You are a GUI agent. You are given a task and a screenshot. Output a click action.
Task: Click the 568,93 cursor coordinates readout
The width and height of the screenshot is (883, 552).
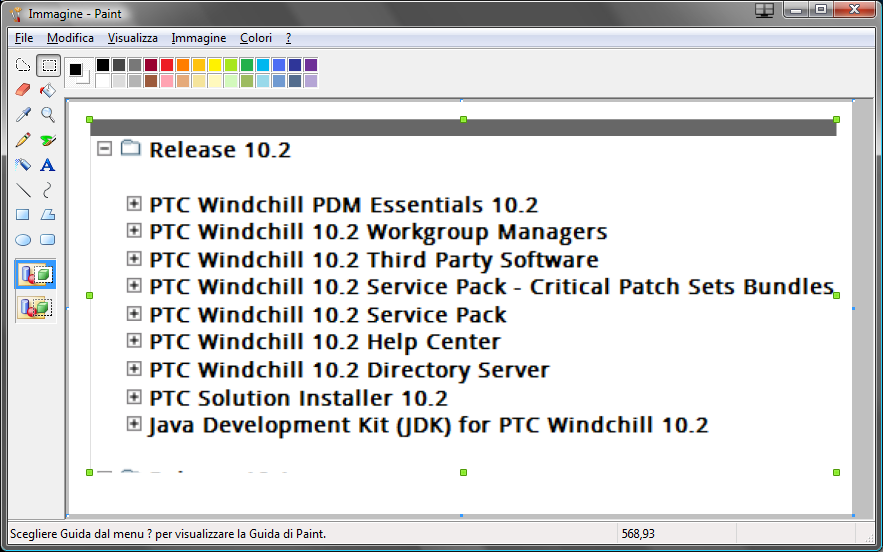pos(638,533)
